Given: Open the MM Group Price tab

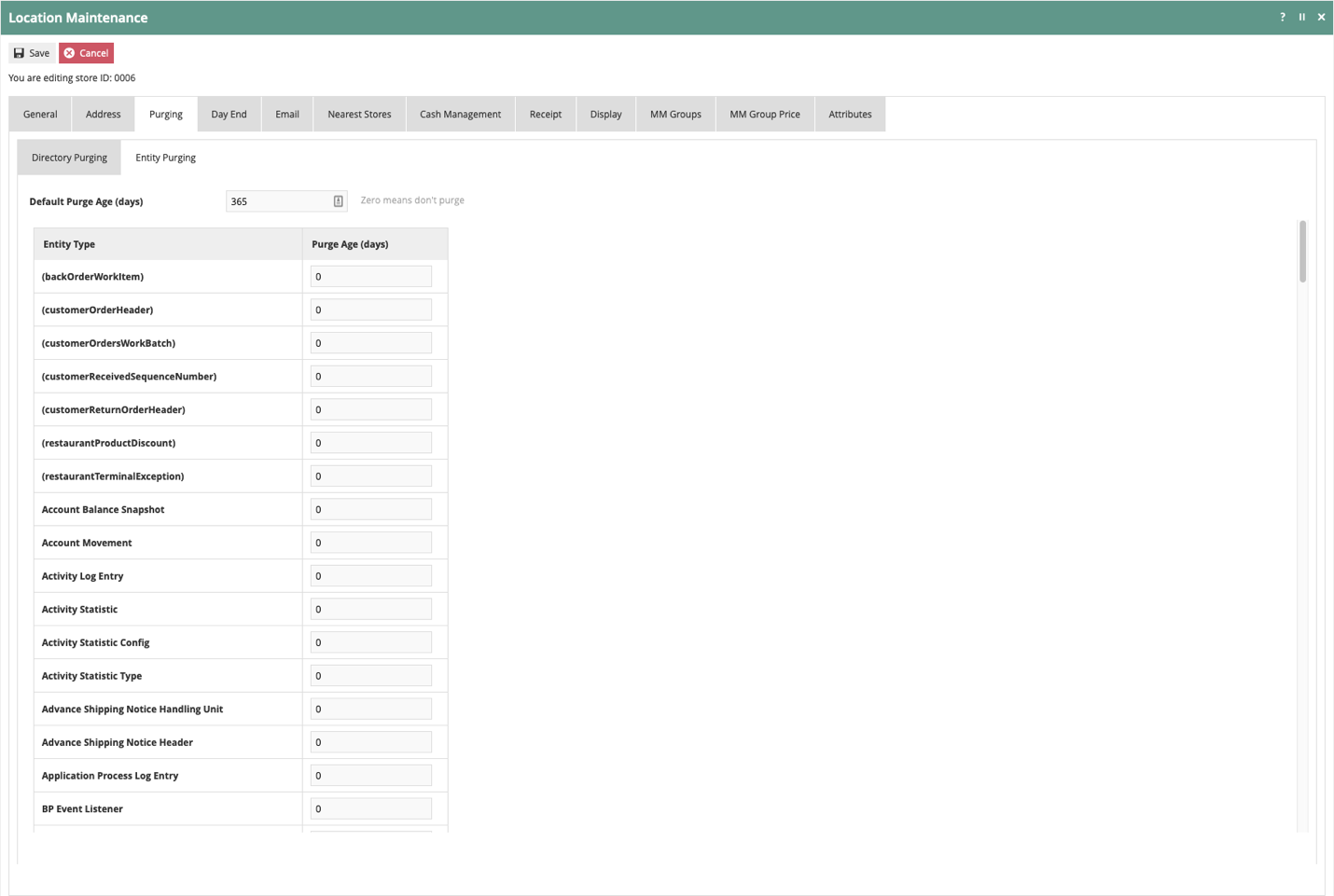Looking at the screenshot, I should (x=765, y=114).
